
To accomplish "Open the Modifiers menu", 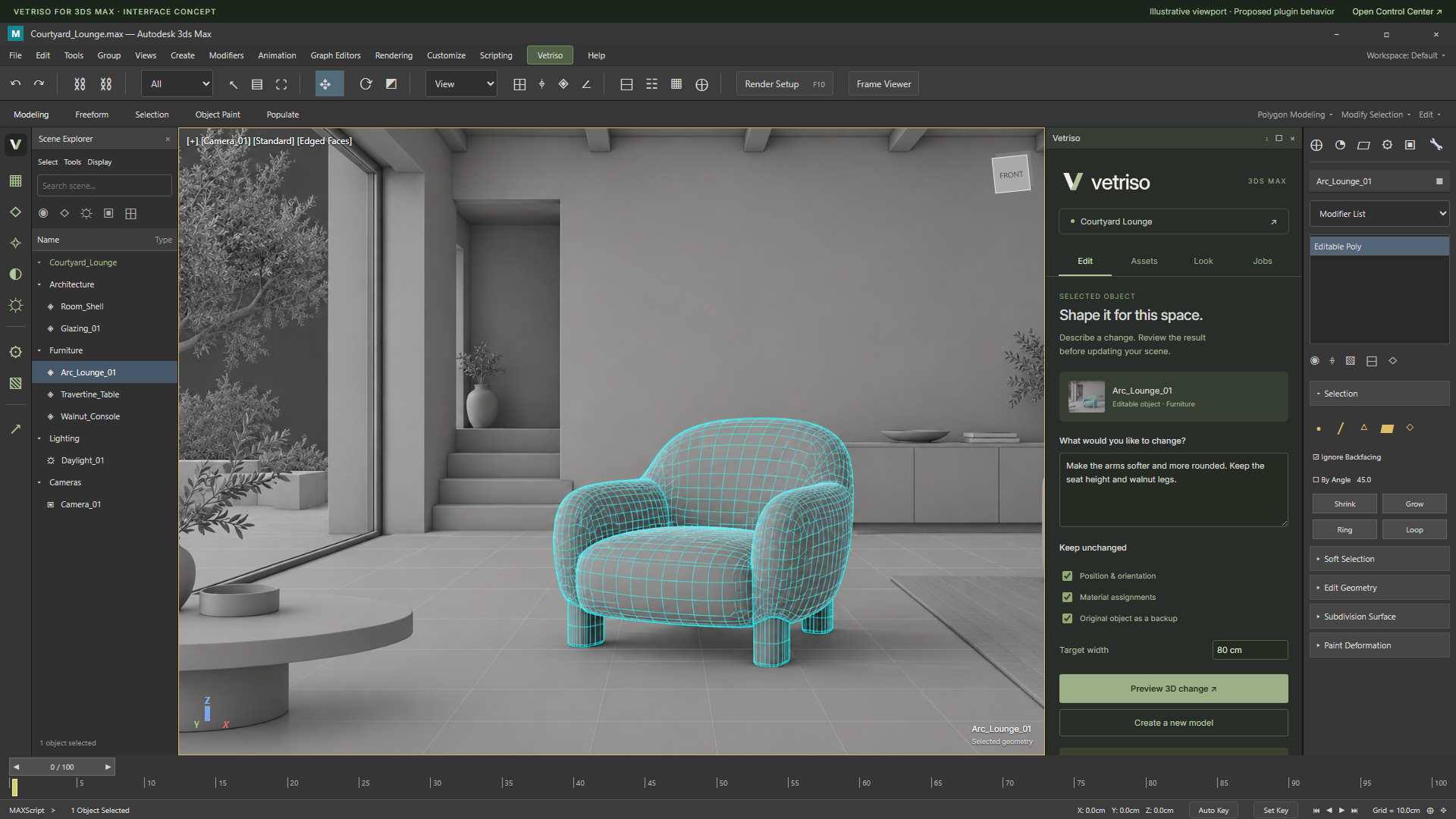I will [226, 55].
